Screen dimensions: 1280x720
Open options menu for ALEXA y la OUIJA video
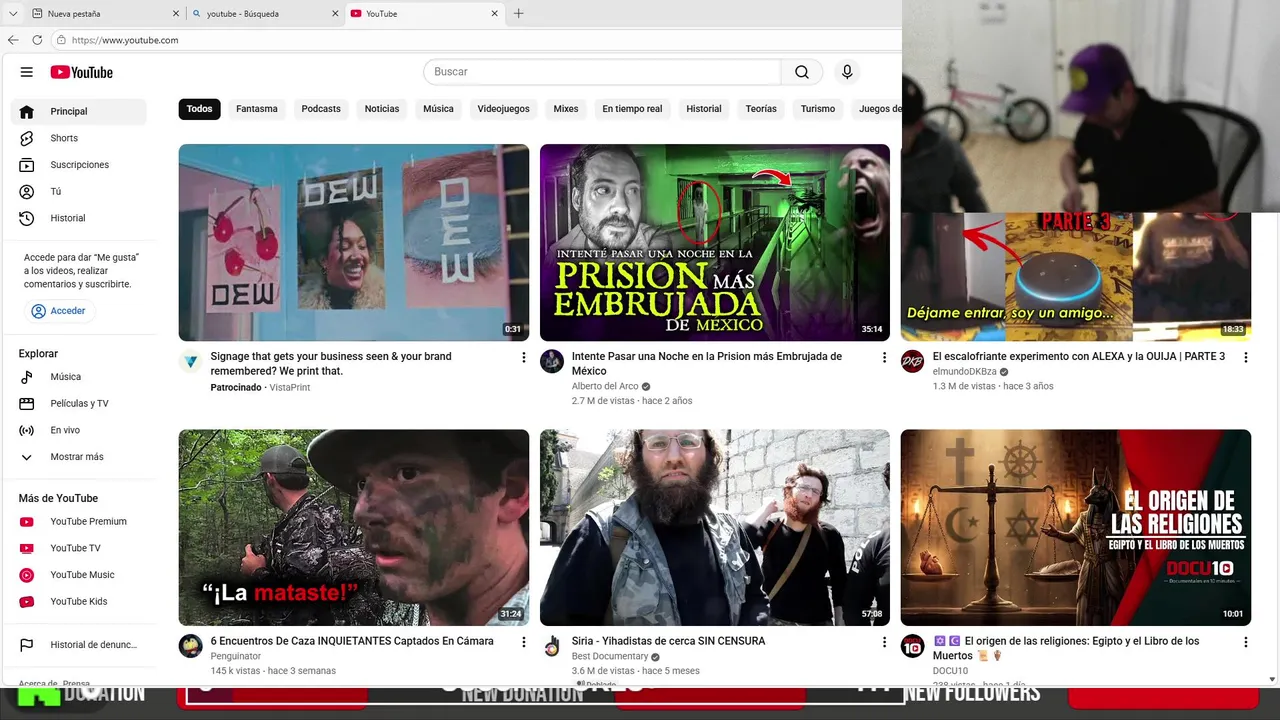click(x=1246, y=358)
